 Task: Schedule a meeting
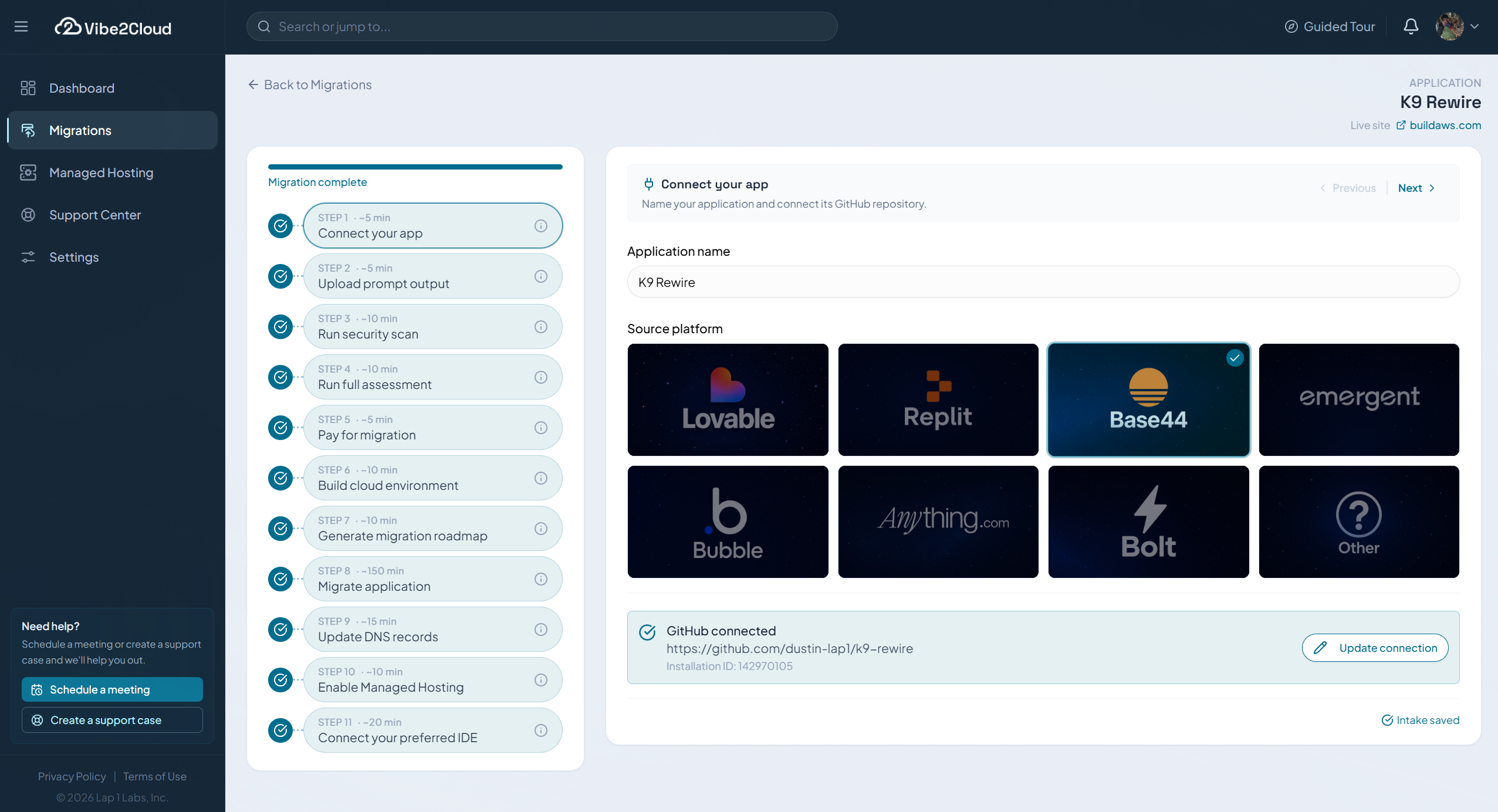112,689
